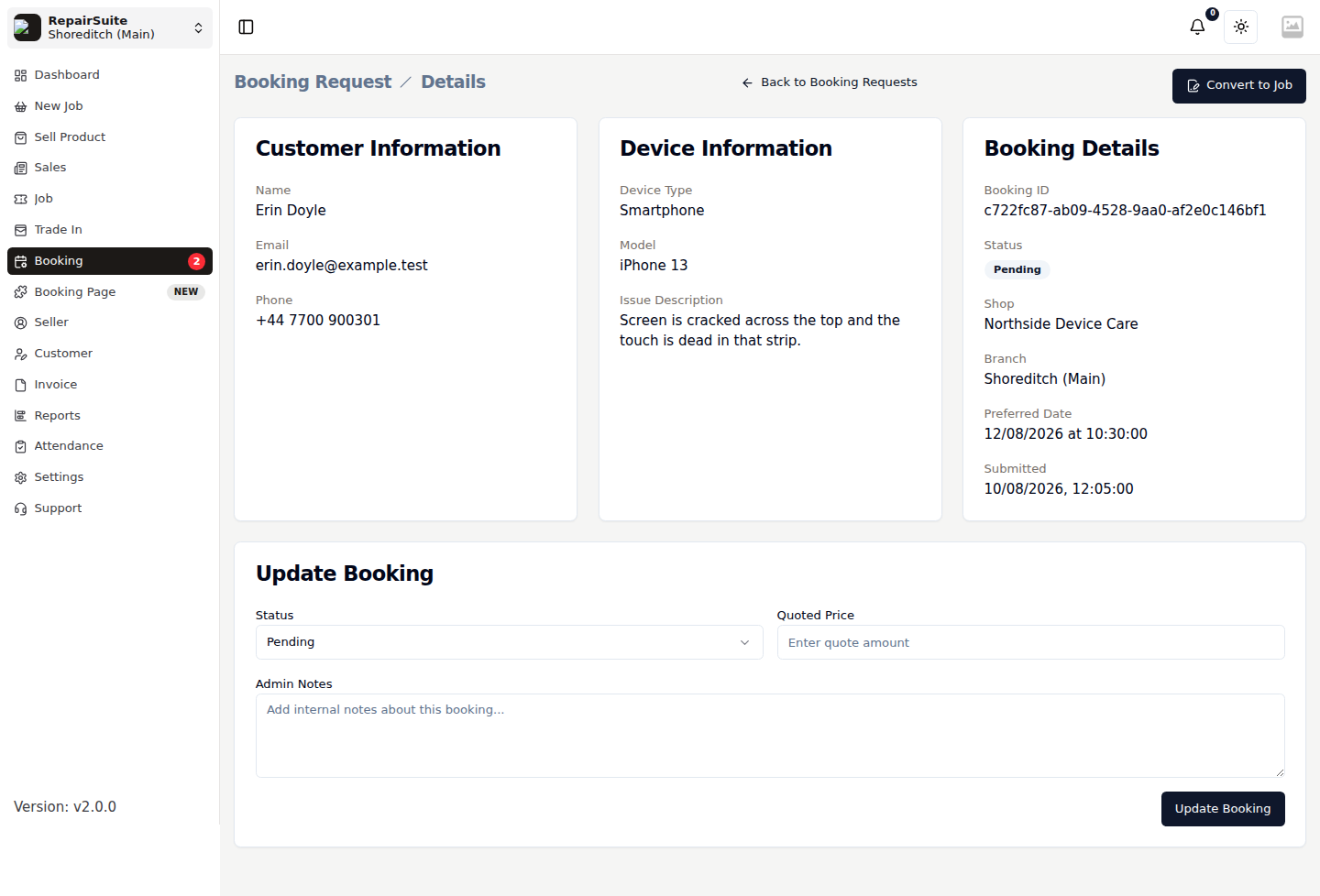This screenshot has width=1320, height=896.
Task: Click the email erin.doyle@example.test
Action: click(x=341, y=266)
